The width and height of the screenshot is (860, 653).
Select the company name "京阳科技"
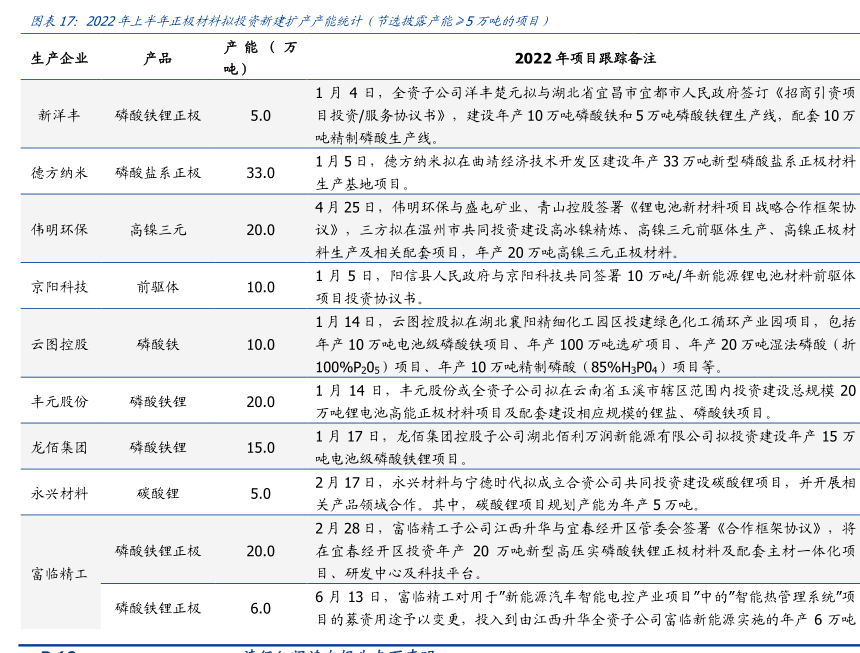(59, 287)
